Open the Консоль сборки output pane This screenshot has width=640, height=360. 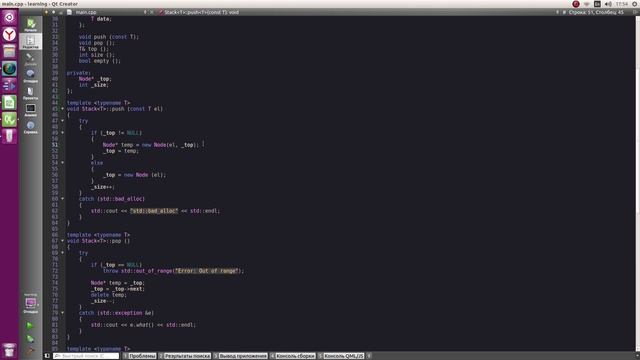point(292,356)
